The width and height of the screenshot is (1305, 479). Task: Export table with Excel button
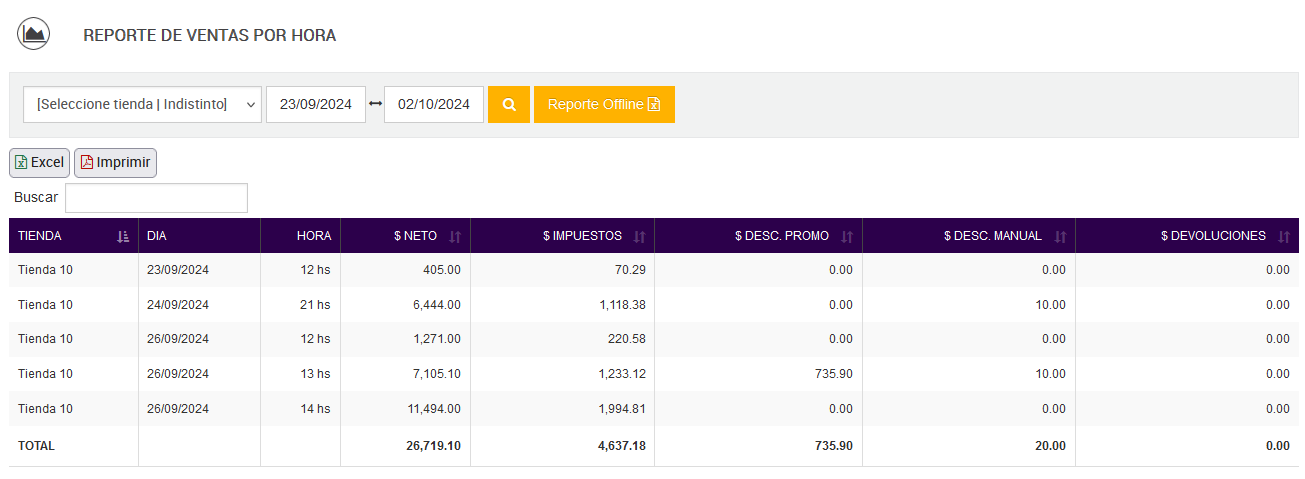pos(40,162)
